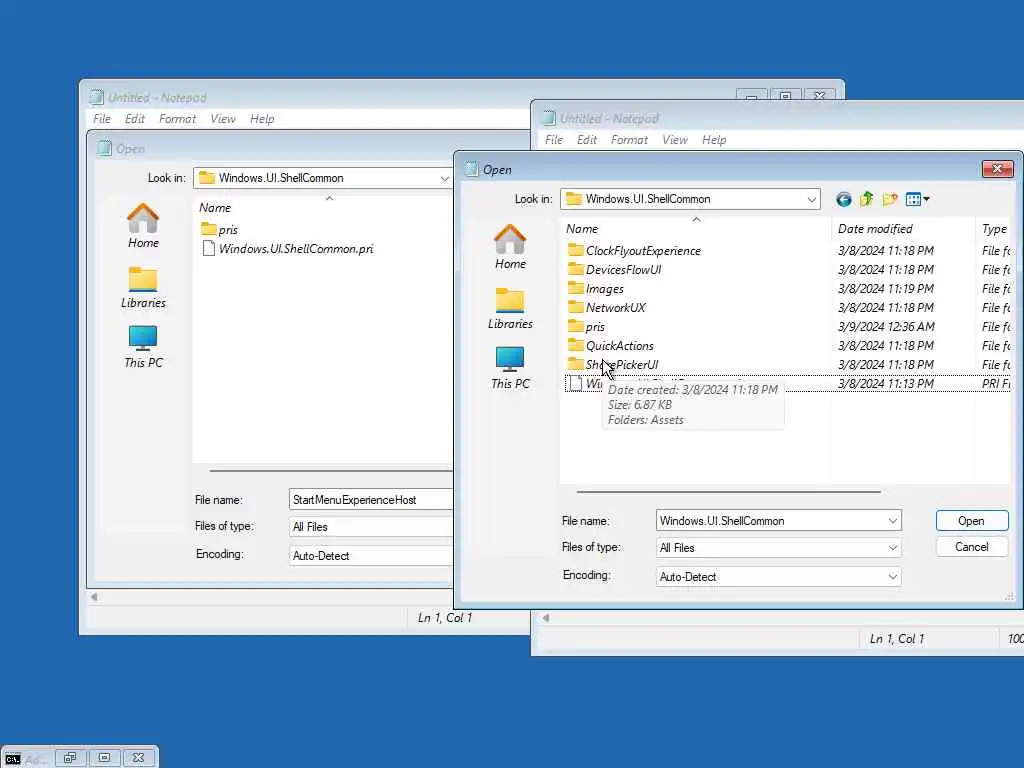Open the View Menu icon in dialog toolbar
This screenshot has width=1024, height=768.
click(x=913, y=199)
